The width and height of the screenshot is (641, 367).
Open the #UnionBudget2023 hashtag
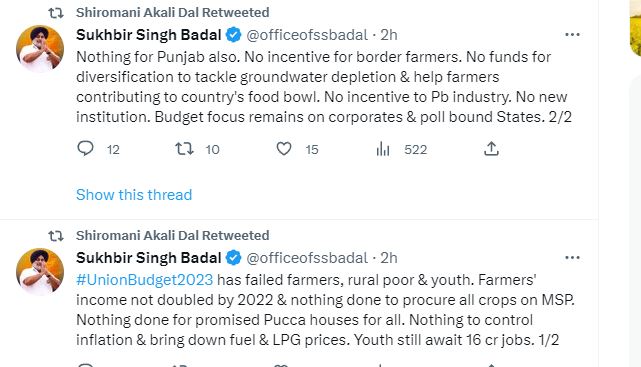point(144,280)
